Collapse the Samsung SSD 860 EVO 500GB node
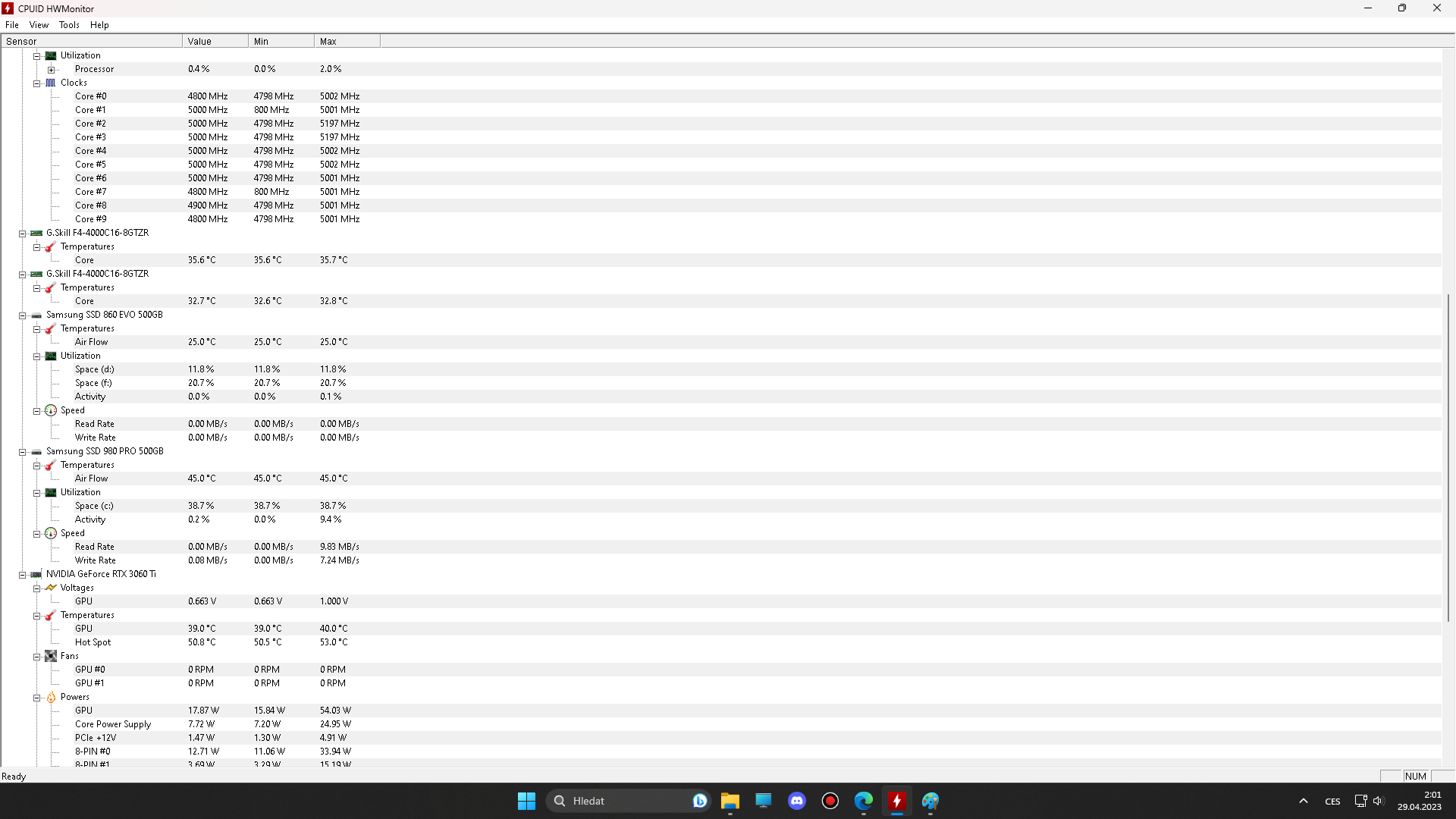This screenshot has width=1456, height=819. 22,315
